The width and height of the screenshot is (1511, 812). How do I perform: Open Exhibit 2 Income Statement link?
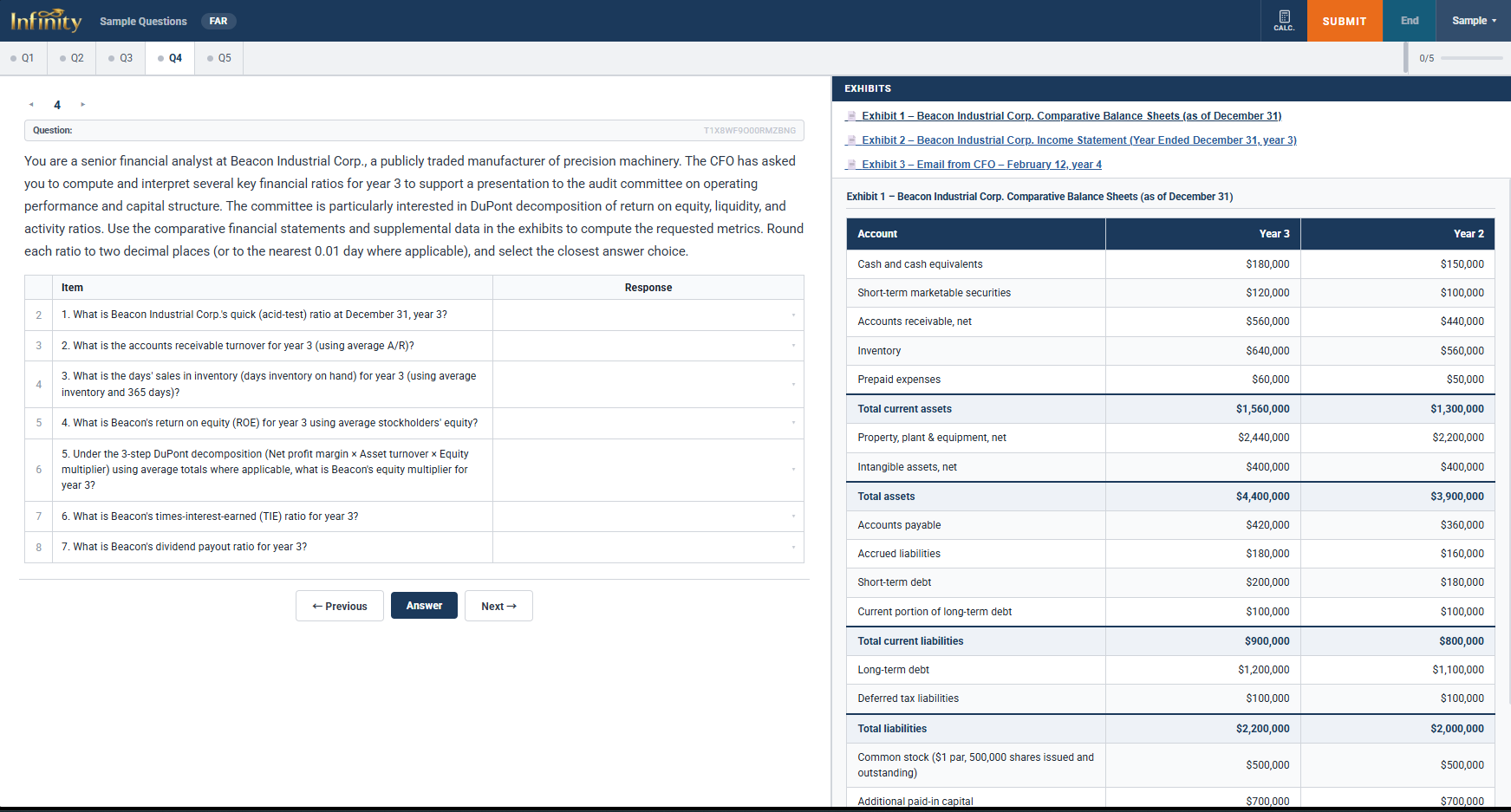coord(1079,140)
